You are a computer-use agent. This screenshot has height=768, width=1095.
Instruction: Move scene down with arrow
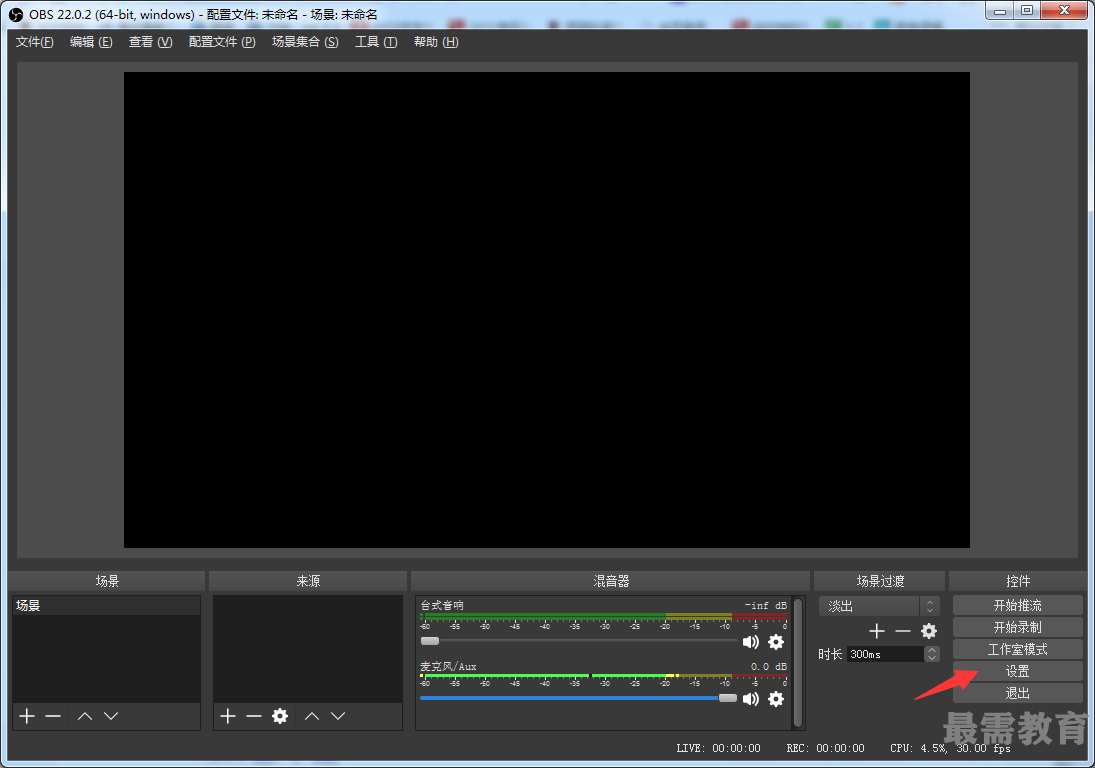click(x=111, y=716)
